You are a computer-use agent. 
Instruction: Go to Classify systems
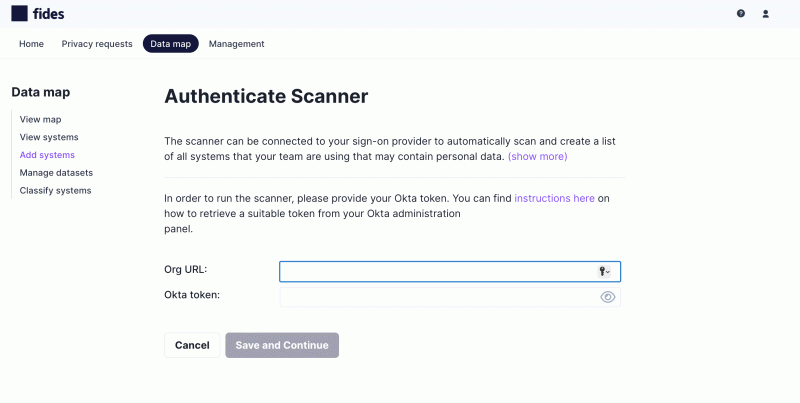pyautogui.click(x=55, y=190)
